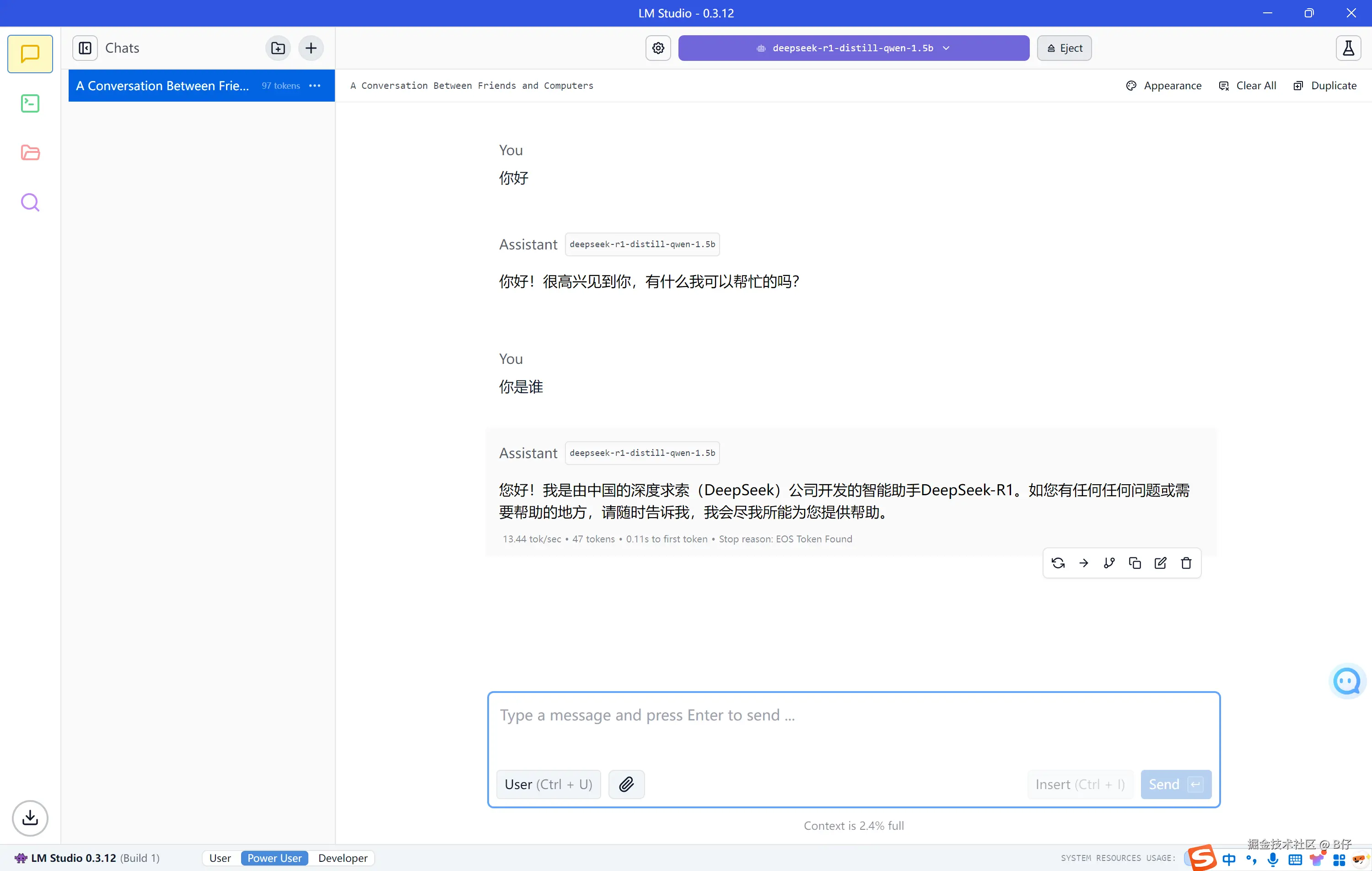
Task: Copy the last assistant message
Action: click(1135, 563)
